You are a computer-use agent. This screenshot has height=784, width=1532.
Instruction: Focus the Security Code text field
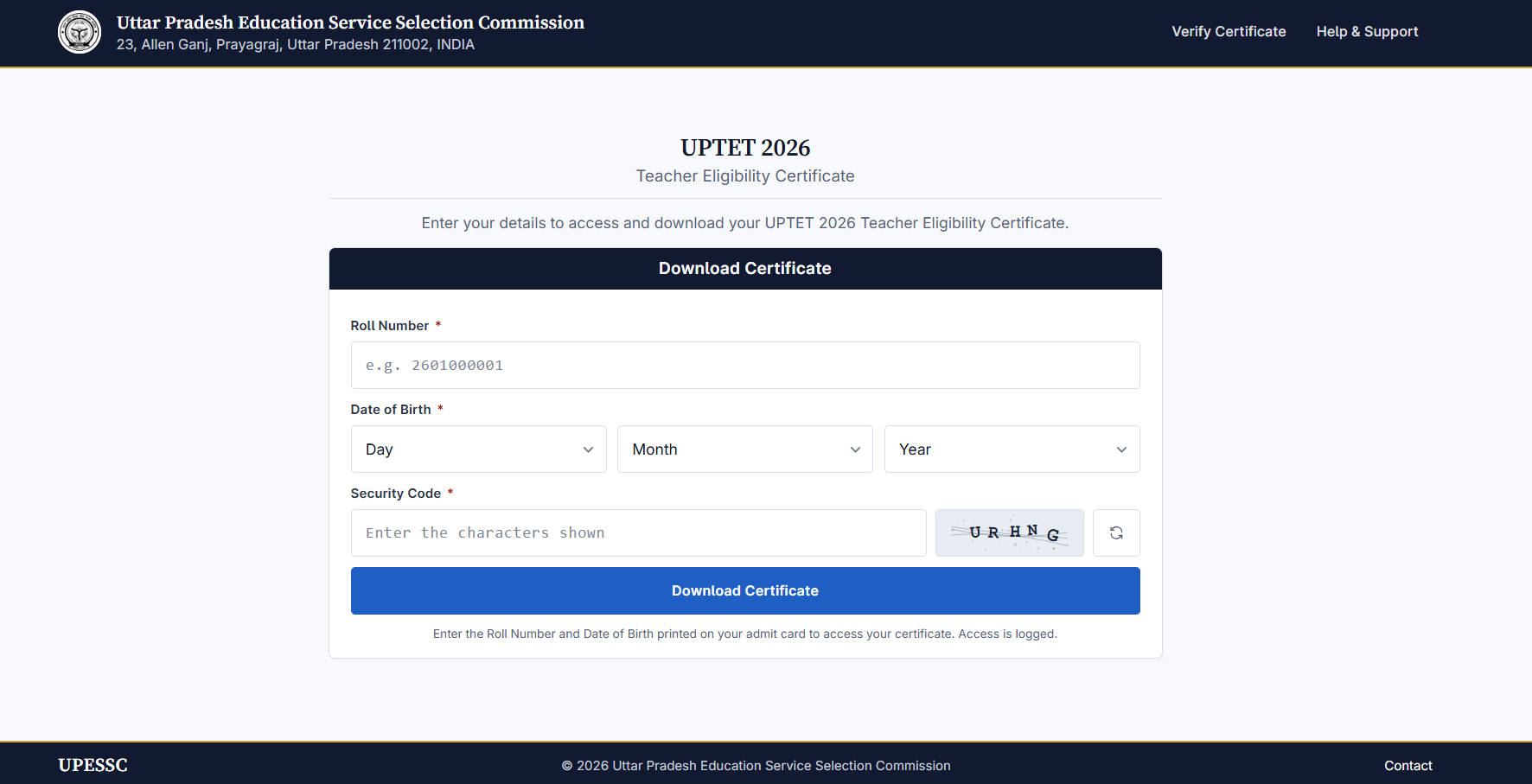tap(639, 532)
